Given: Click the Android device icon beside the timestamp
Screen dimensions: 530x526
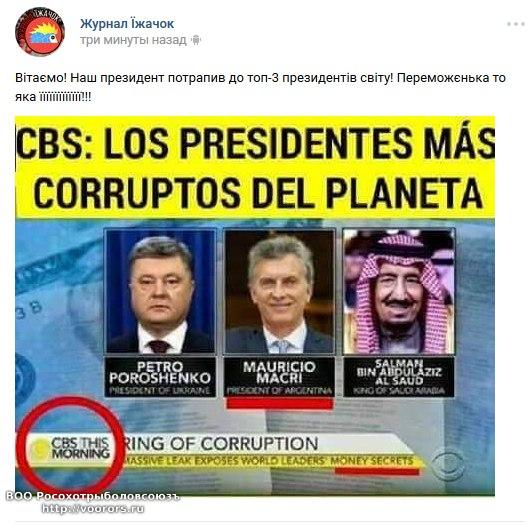Looking at the screenshot, I should 196,41.
